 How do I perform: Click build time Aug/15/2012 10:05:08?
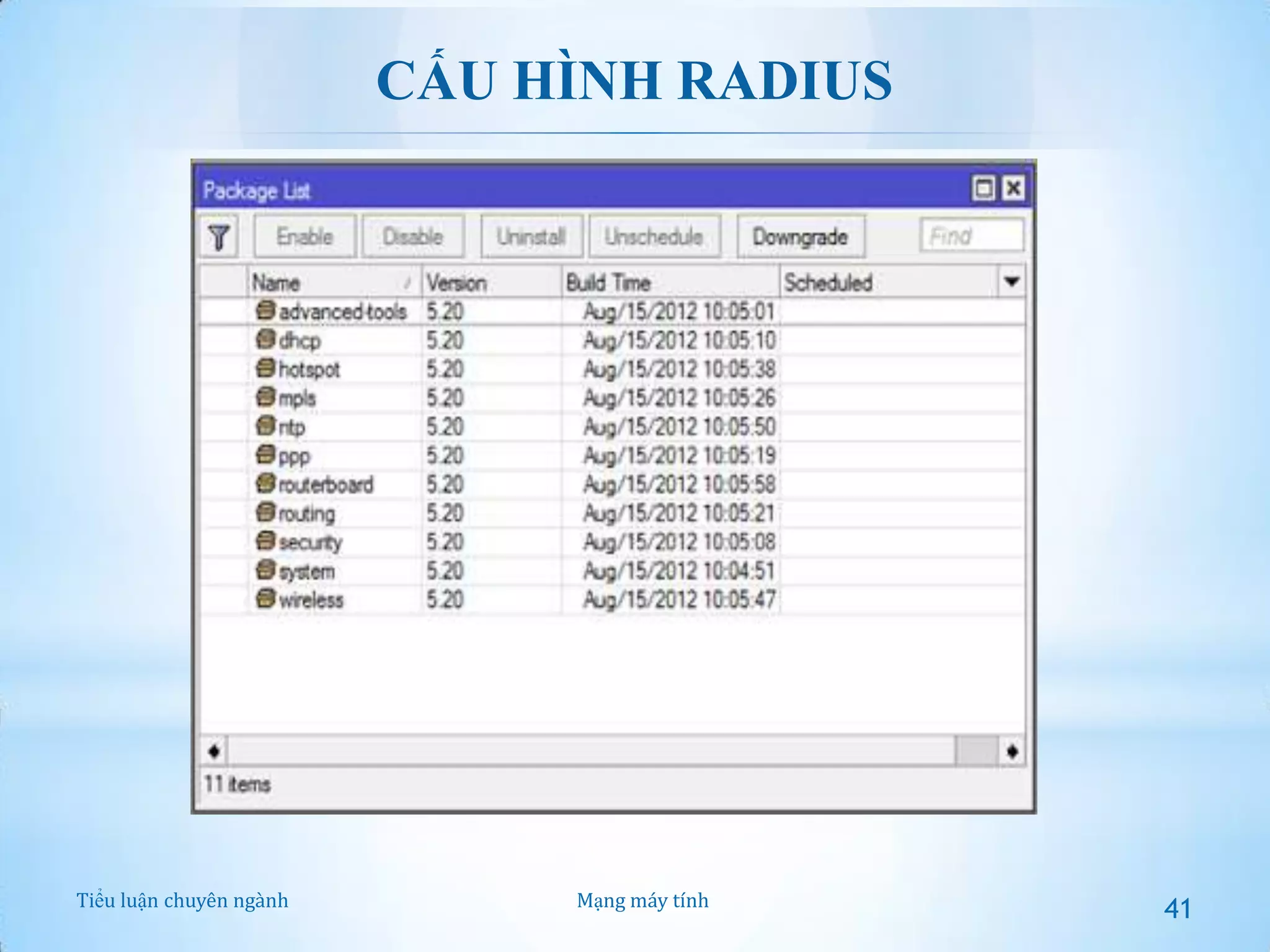[x=679, y=542]
